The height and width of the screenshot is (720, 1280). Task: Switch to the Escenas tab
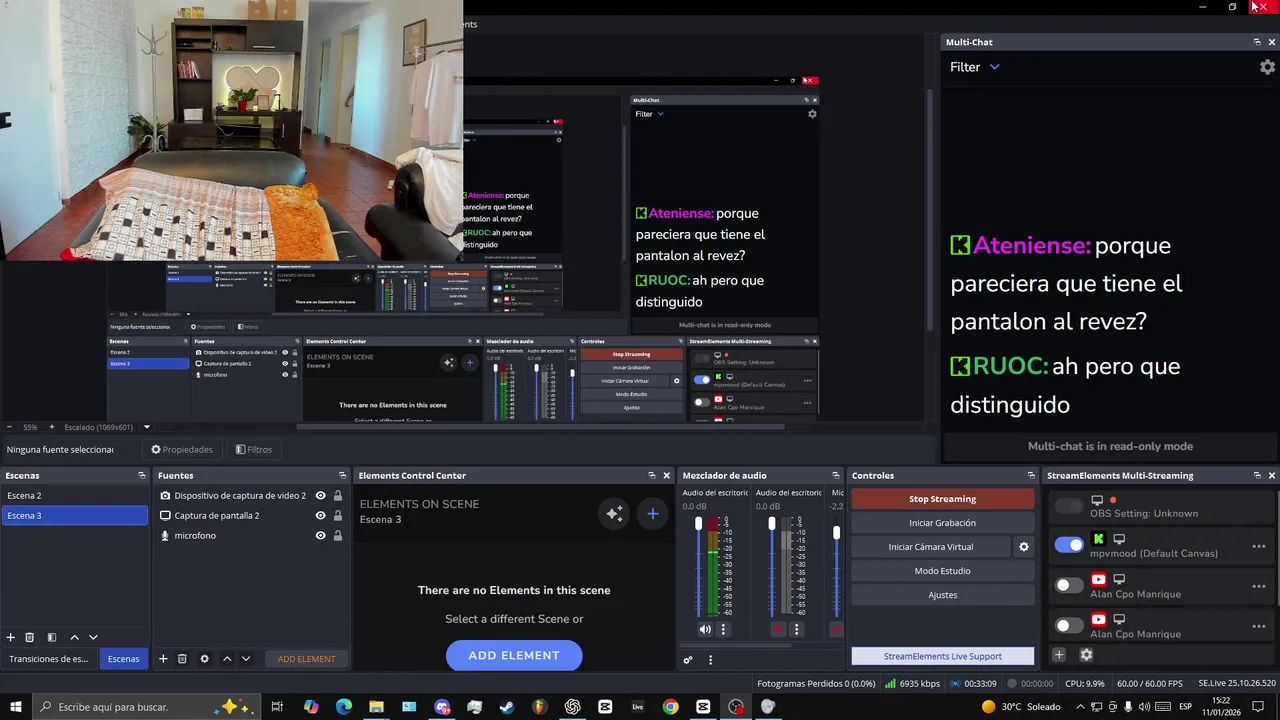pyautogui.click(x=124, y=659)
